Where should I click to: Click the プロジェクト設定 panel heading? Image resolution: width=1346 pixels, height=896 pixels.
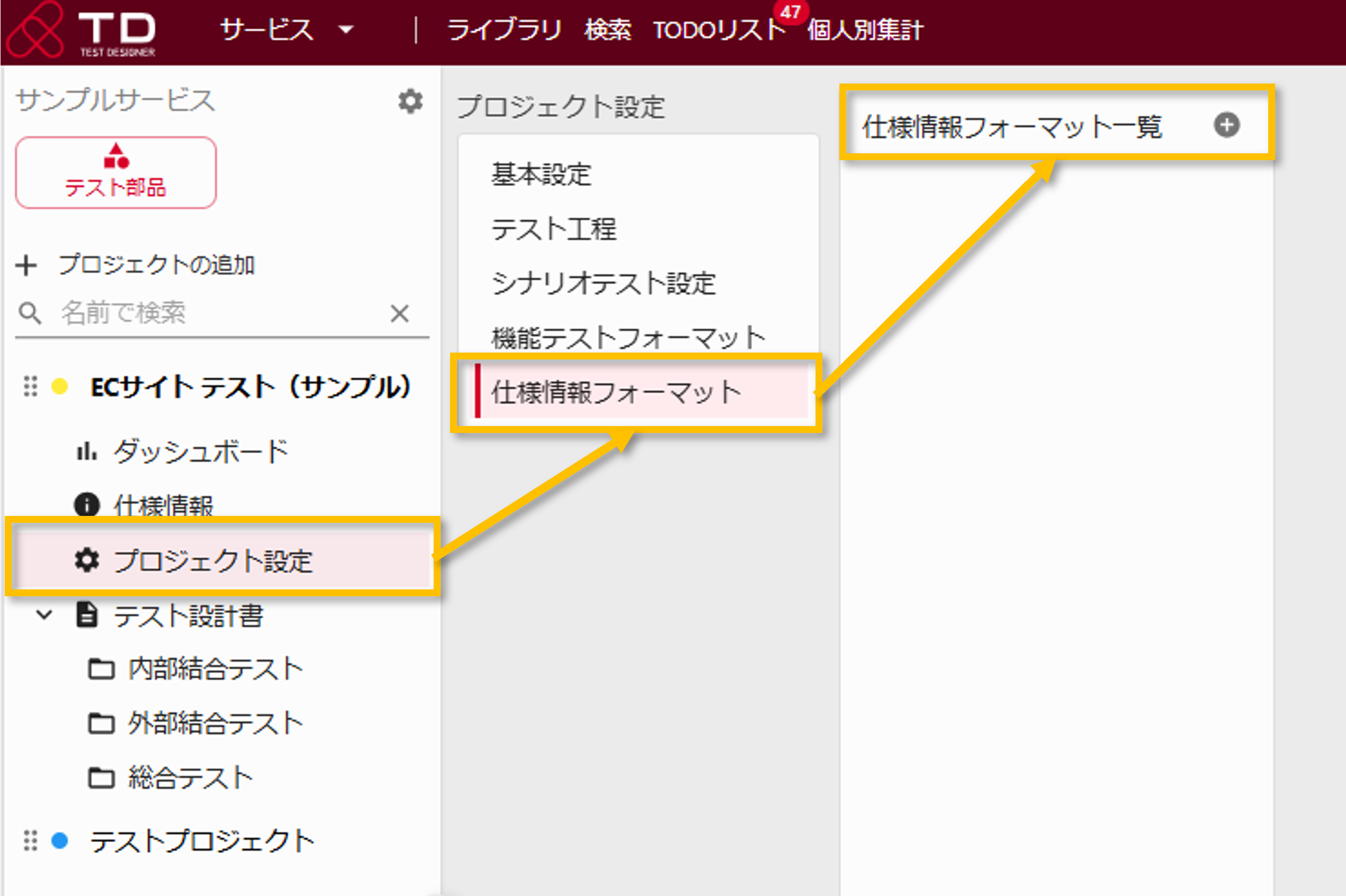(561, 107)
